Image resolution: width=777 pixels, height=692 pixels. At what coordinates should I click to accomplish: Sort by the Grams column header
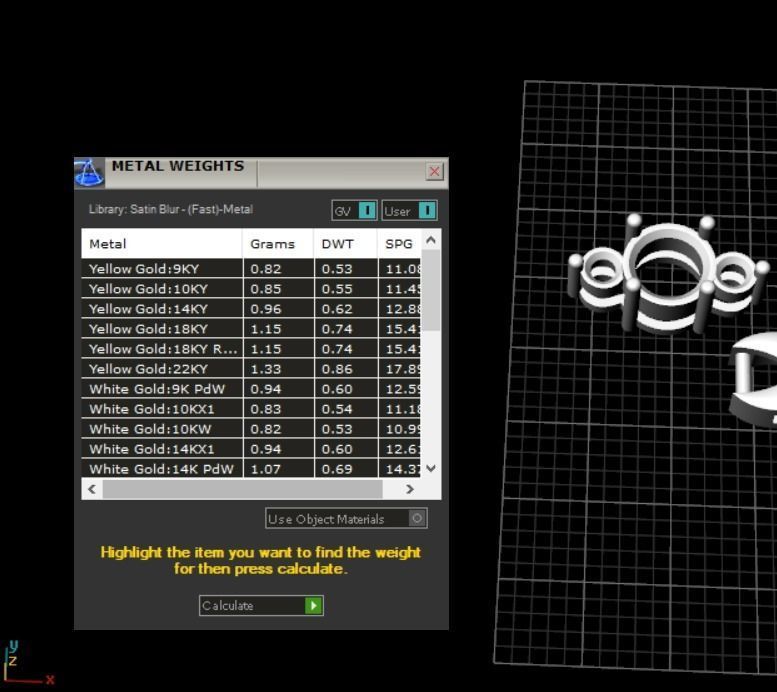point(278,244)
